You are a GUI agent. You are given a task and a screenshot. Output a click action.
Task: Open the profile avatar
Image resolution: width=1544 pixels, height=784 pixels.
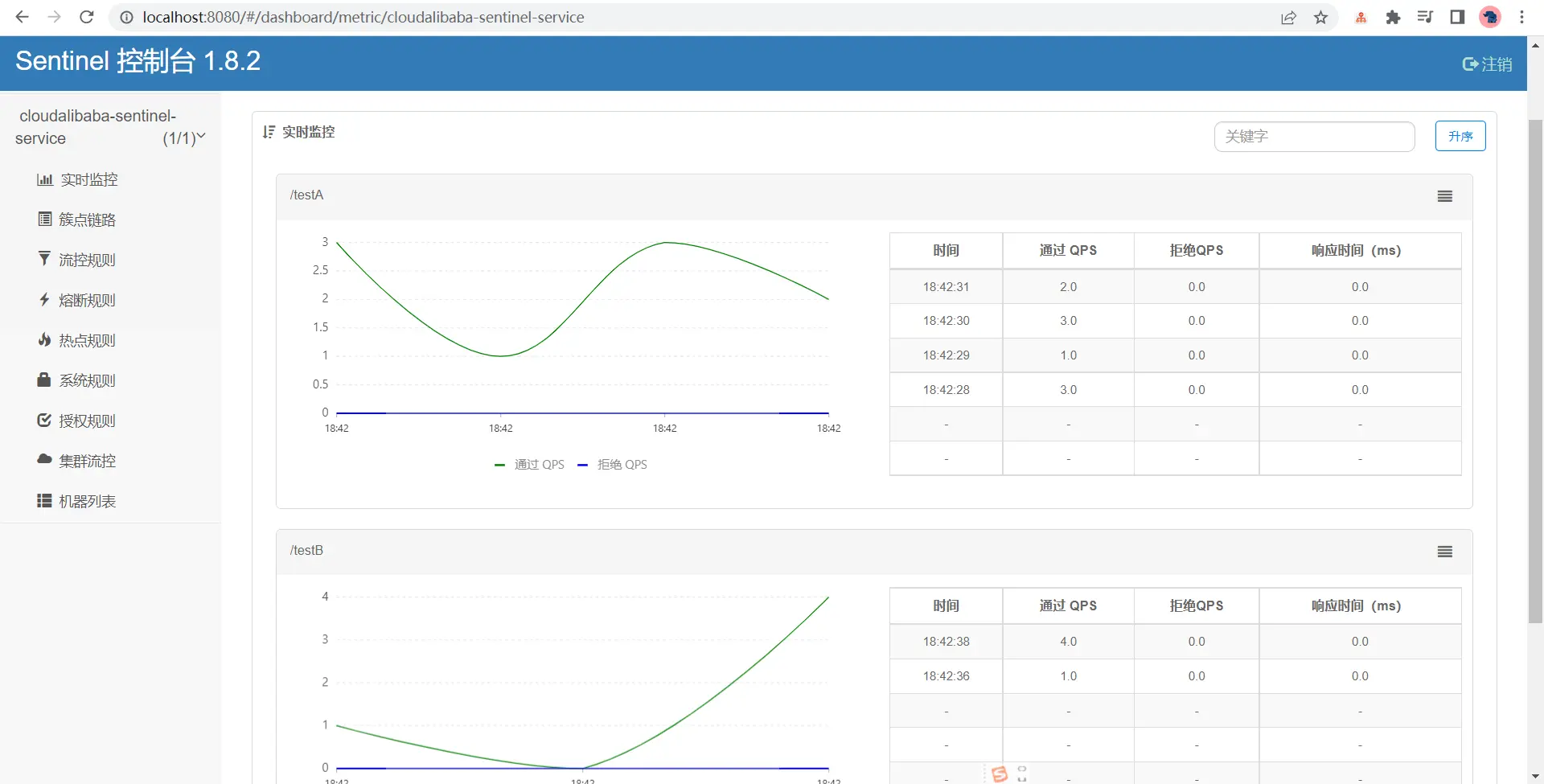tap(1490, 17)
